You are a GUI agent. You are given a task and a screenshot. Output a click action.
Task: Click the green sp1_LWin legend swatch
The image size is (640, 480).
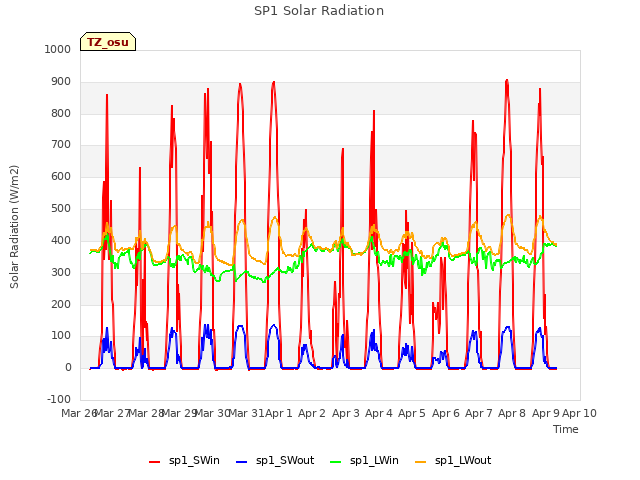click(x=336, y=462)
